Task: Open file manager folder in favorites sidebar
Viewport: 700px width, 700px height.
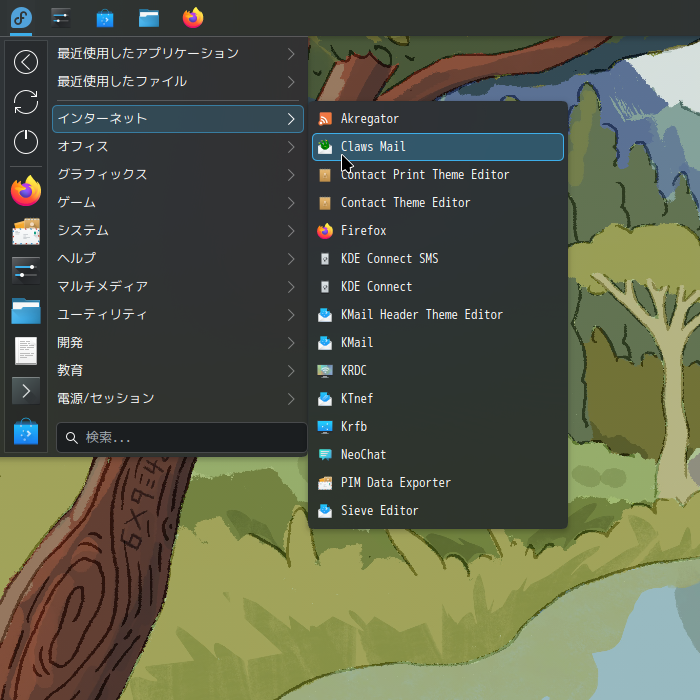Action: click(x=26, y=311)
